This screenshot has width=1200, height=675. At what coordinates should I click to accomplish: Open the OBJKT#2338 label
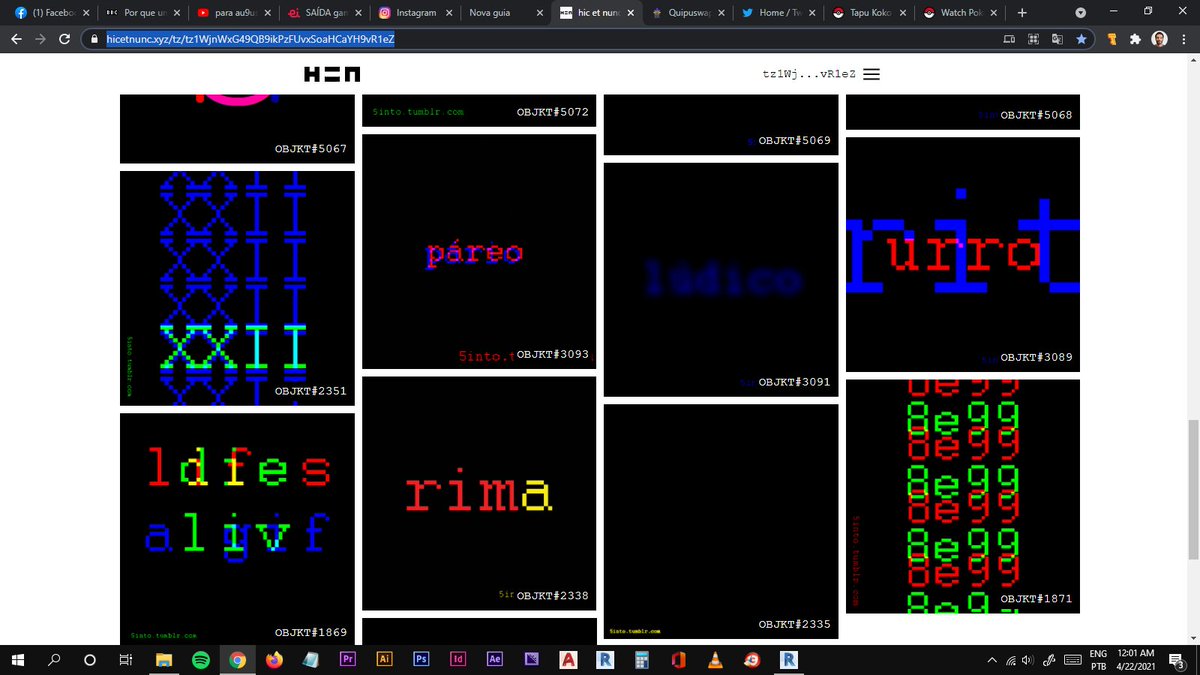click(x=553, y=596)
